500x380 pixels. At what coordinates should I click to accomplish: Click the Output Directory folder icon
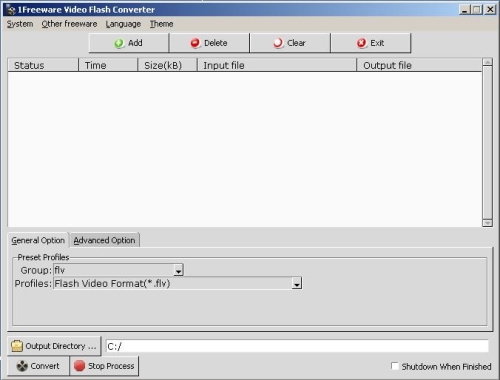coord(17,346)
